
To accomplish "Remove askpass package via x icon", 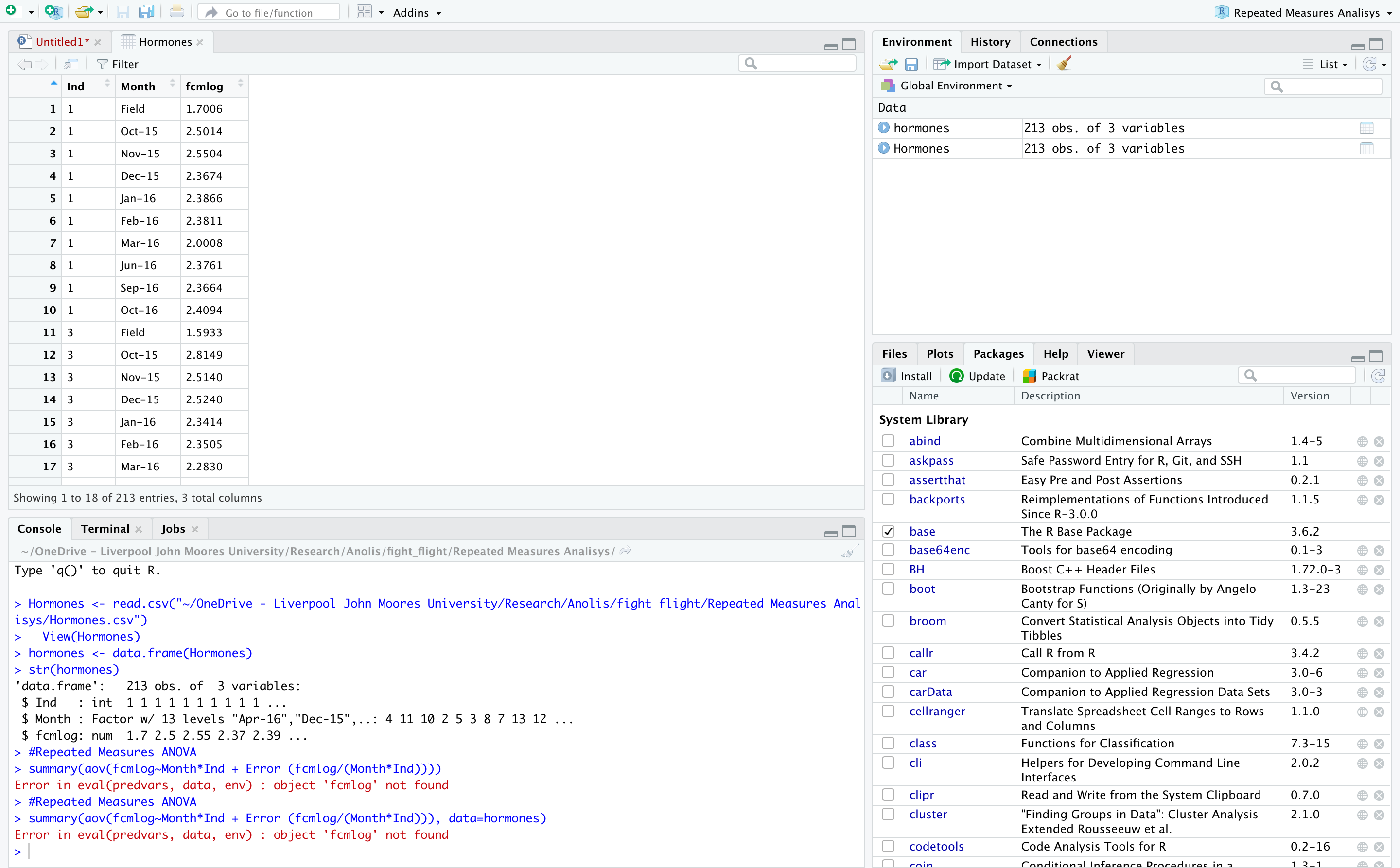I will point(1379,461).
